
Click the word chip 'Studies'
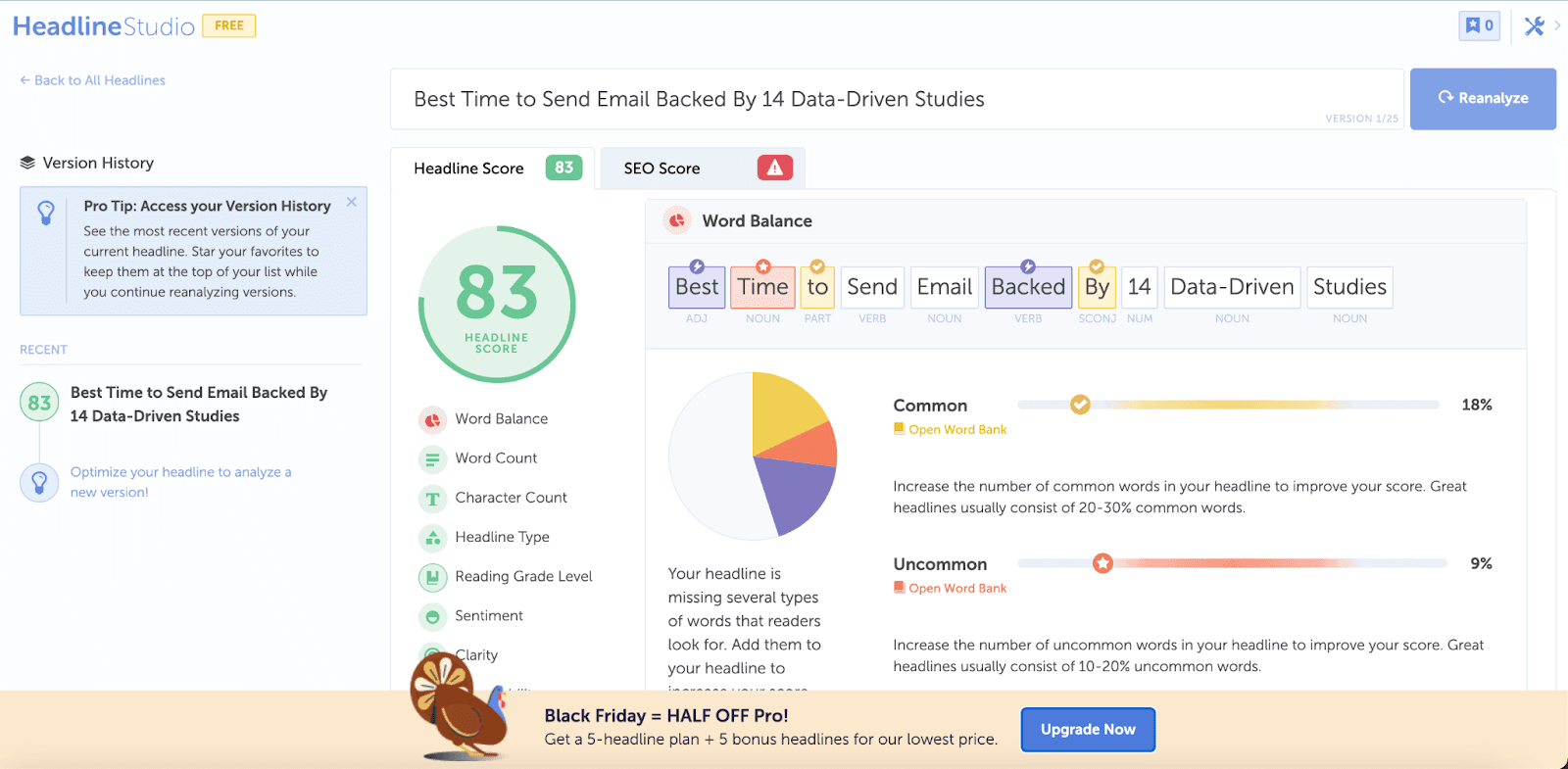point(1349,287)
